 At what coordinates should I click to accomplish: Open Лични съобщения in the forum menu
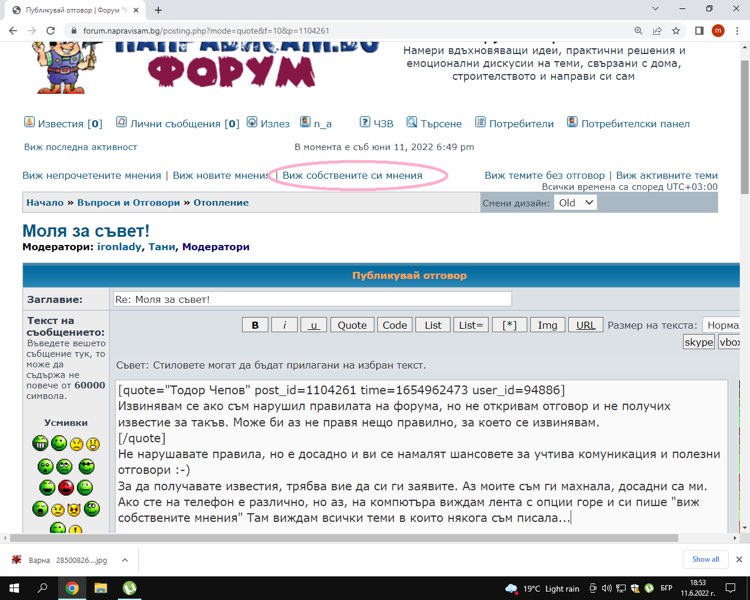coord(177,124)
